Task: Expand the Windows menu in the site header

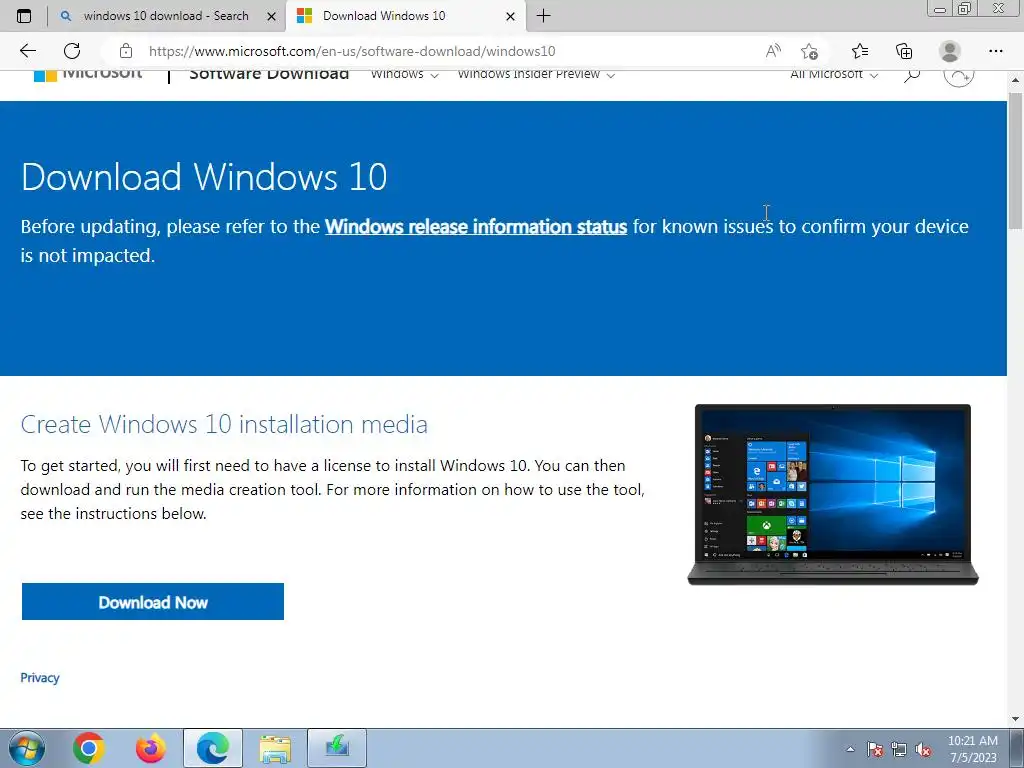Action: pos(404,74)
